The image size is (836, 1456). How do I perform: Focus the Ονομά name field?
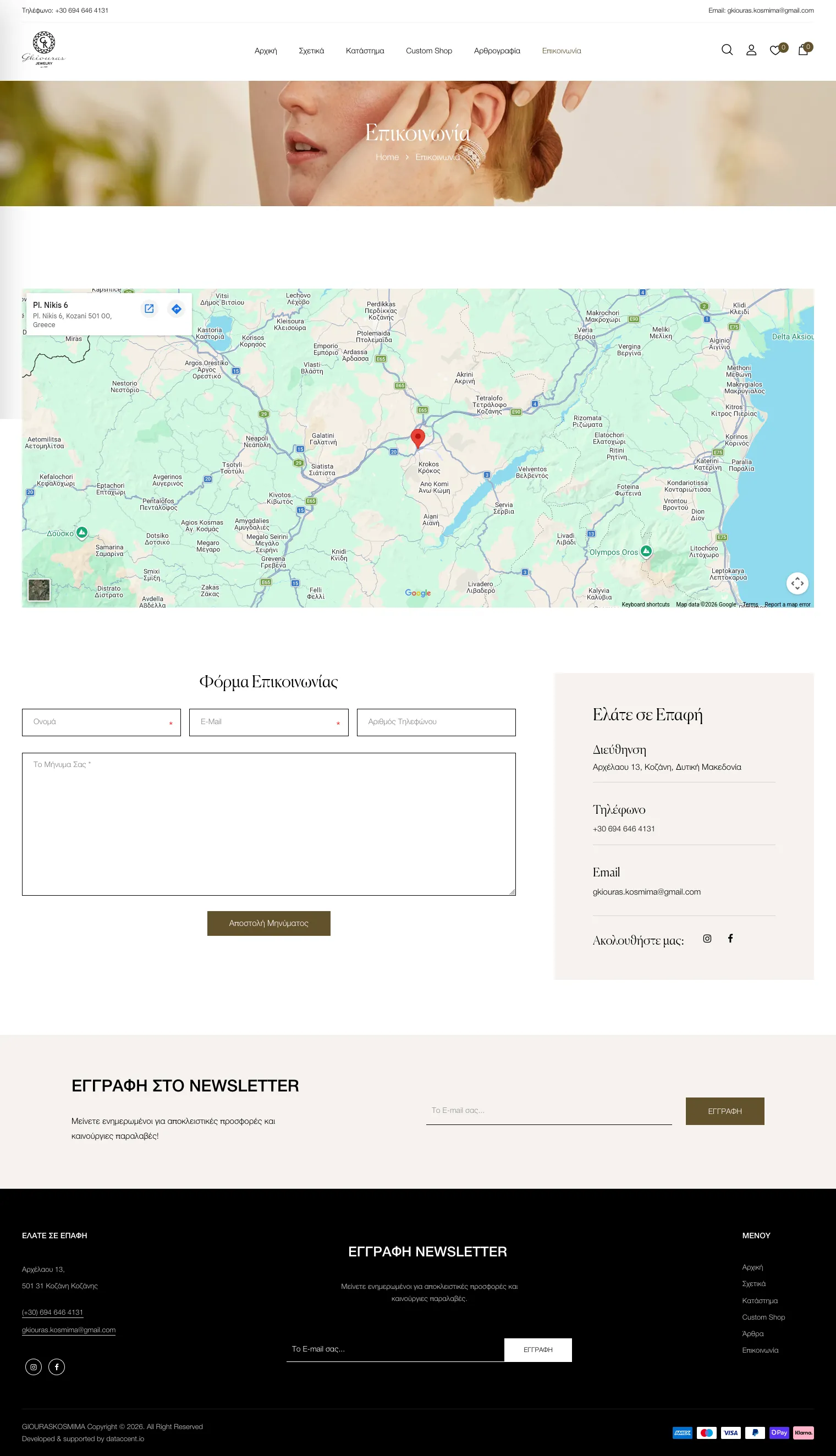coord(101,722)
